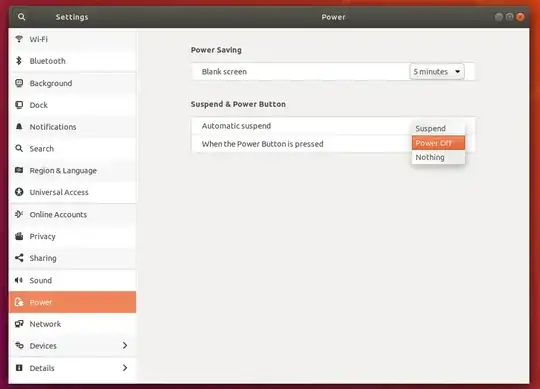The width and height of the screenshot is (540, 389).
Task: Select Network in sidebar
Action: pos(73,324)
